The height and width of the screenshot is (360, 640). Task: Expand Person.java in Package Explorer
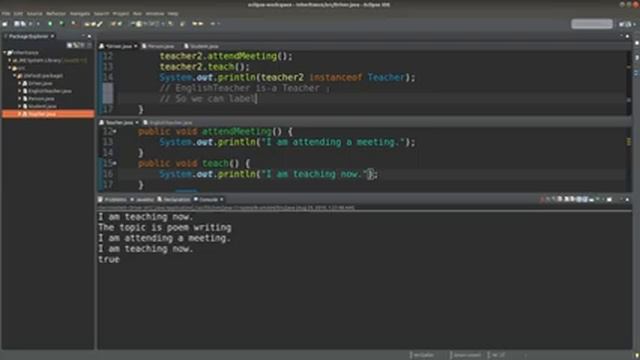[20, 99]
